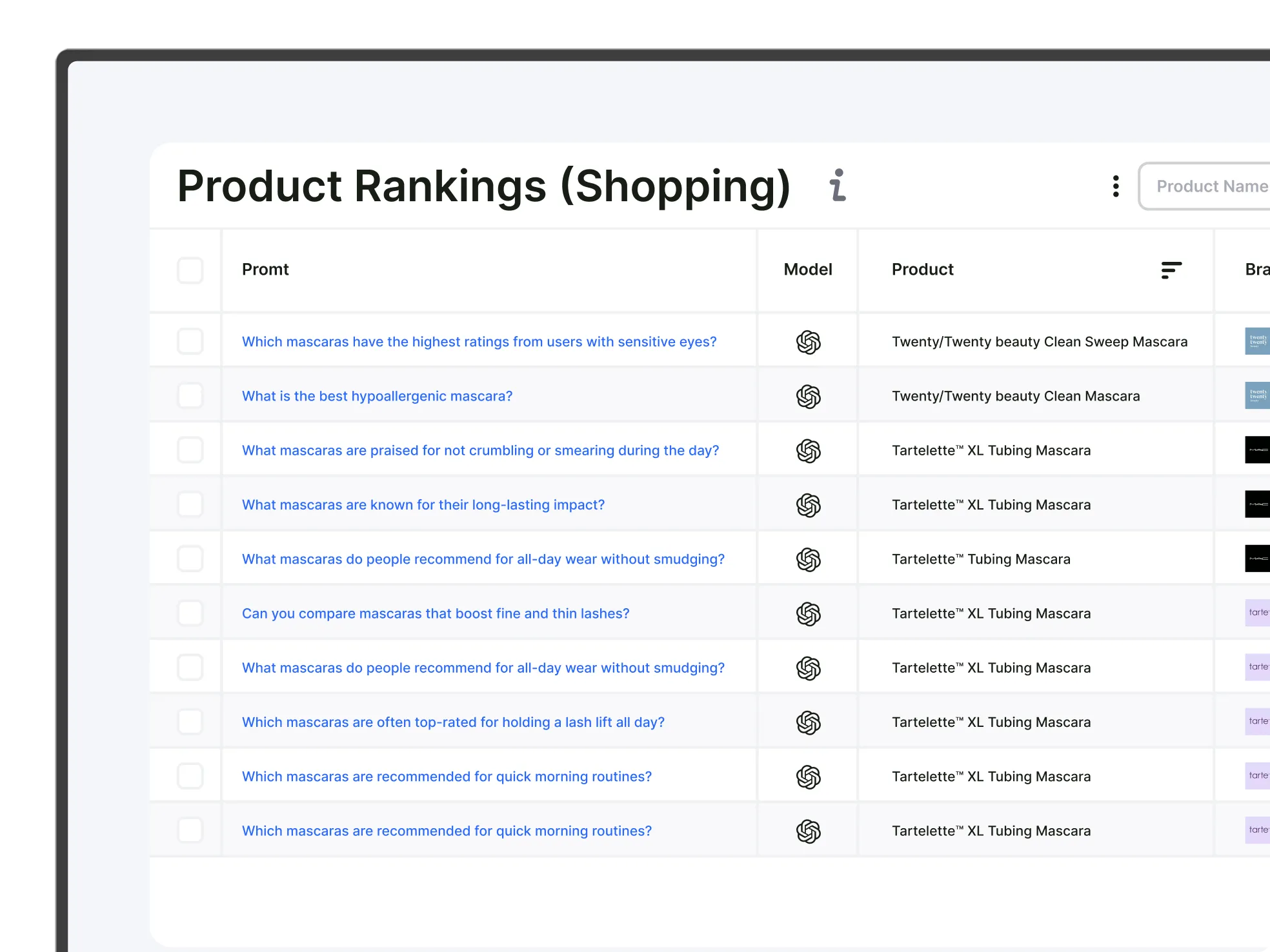The width and height of the screenshot is (1270, 952).
Task: Open prompt comparing mascaras for fine thin lashes
Action: click(436, 613)
